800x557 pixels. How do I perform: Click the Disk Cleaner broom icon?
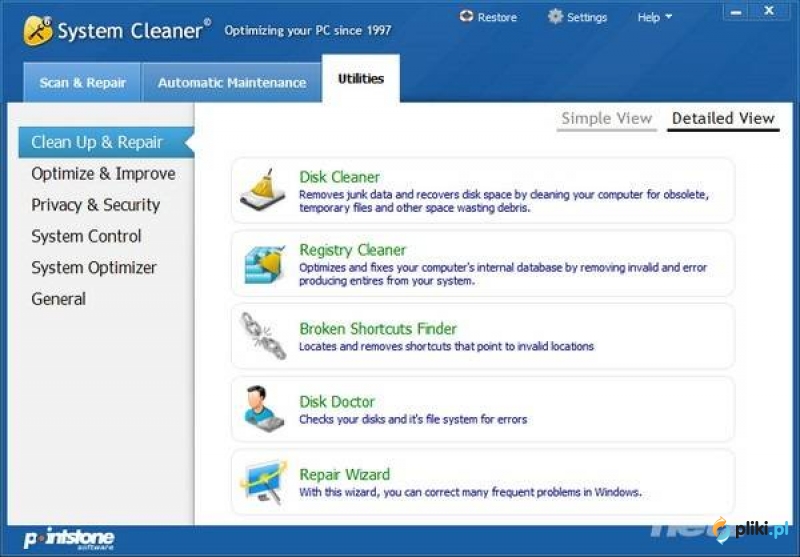(263, 190)
